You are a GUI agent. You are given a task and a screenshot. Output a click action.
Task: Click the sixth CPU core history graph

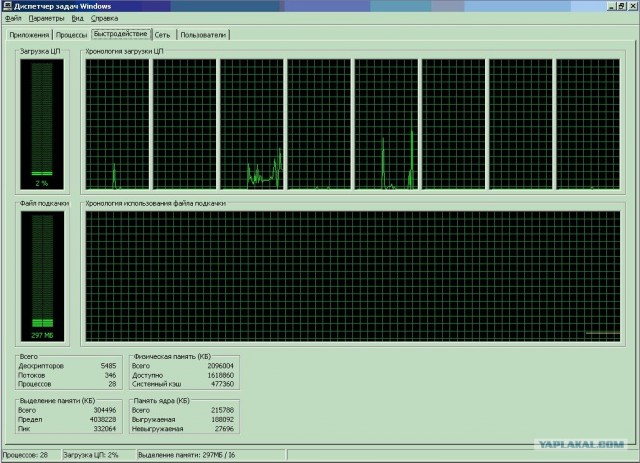pyautogui.click(x=453, y=124)
